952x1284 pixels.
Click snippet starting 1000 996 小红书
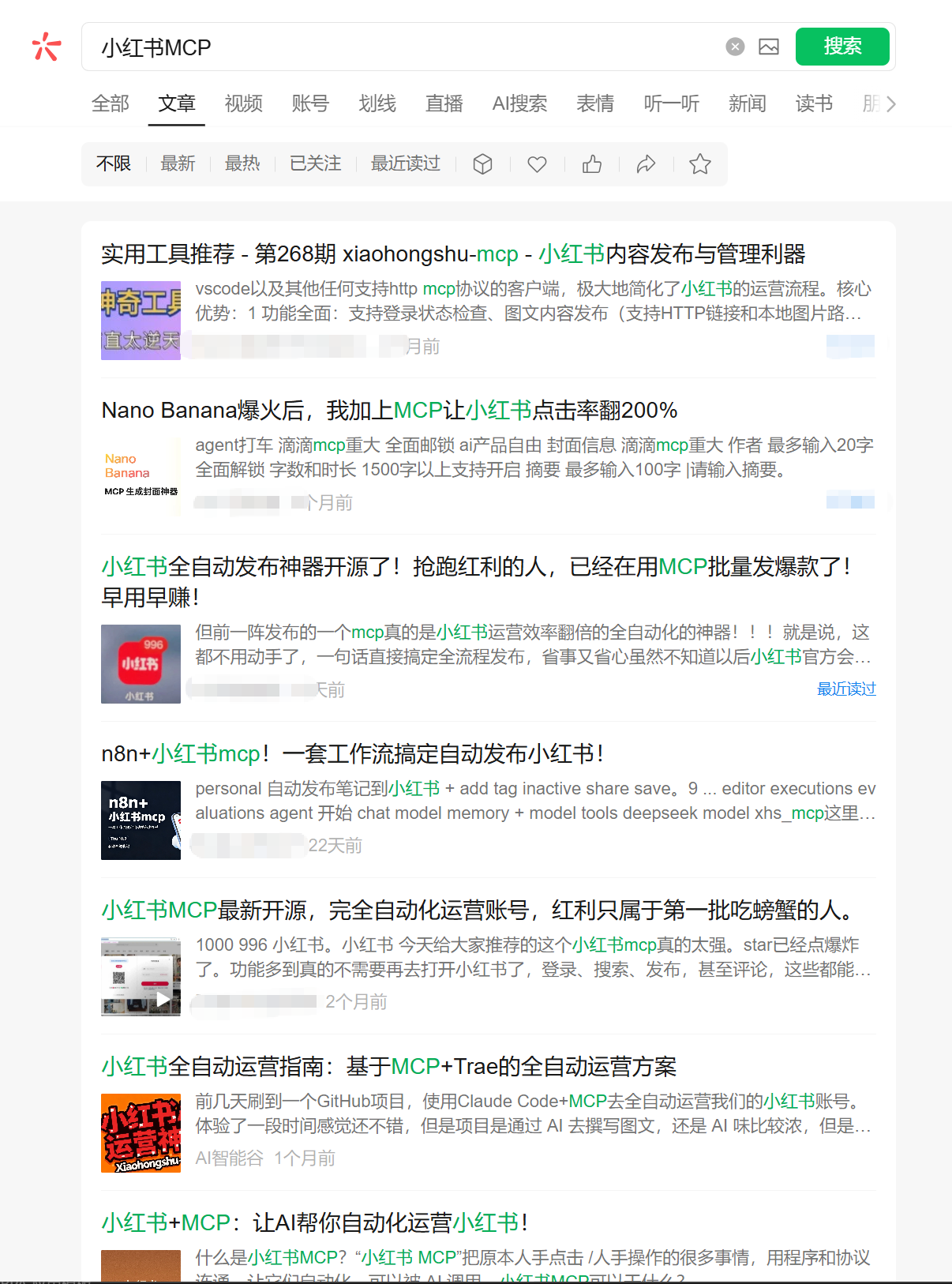click(535, 957)
